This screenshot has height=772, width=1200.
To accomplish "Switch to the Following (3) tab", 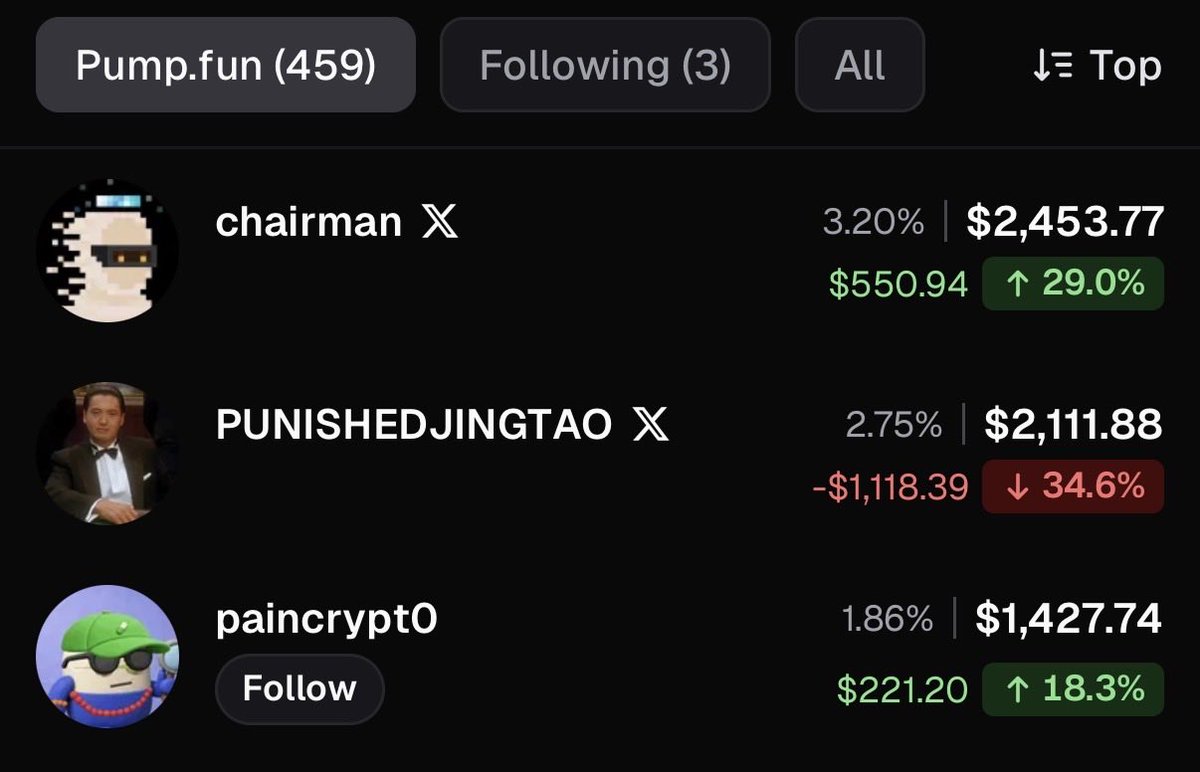I will [605, 65].
